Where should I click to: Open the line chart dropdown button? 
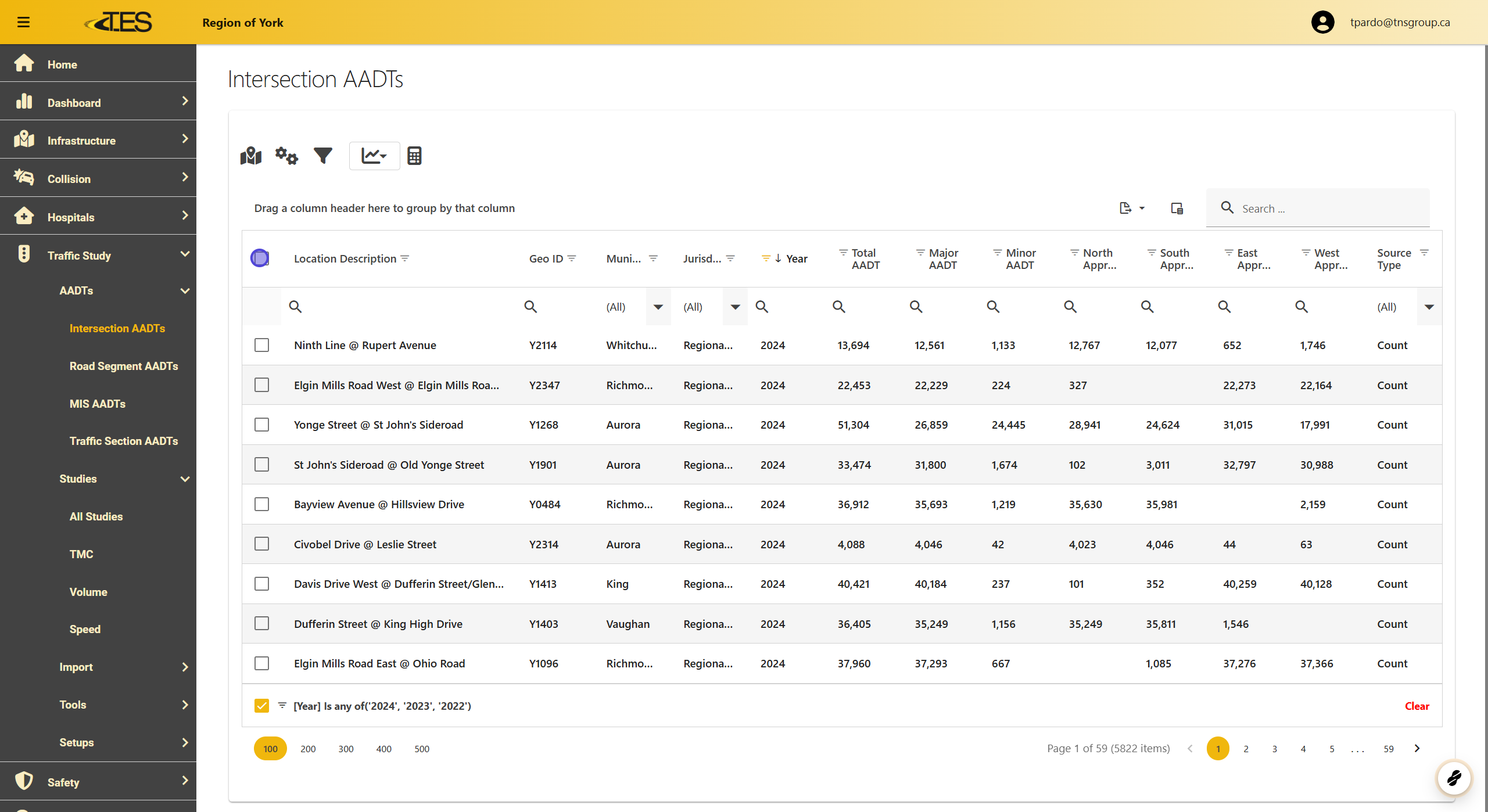[374, 156]
